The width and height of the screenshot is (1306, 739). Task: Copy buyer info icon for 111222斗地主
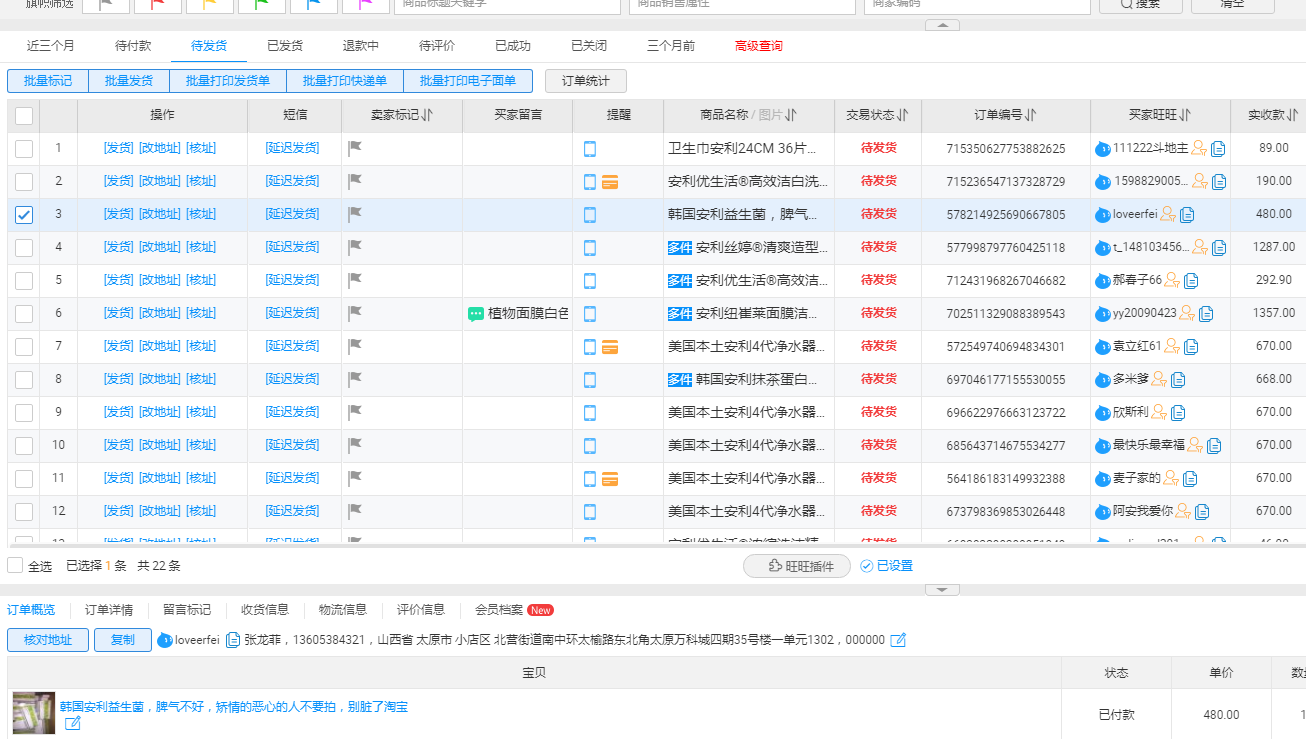click(x=1218, y=149)
